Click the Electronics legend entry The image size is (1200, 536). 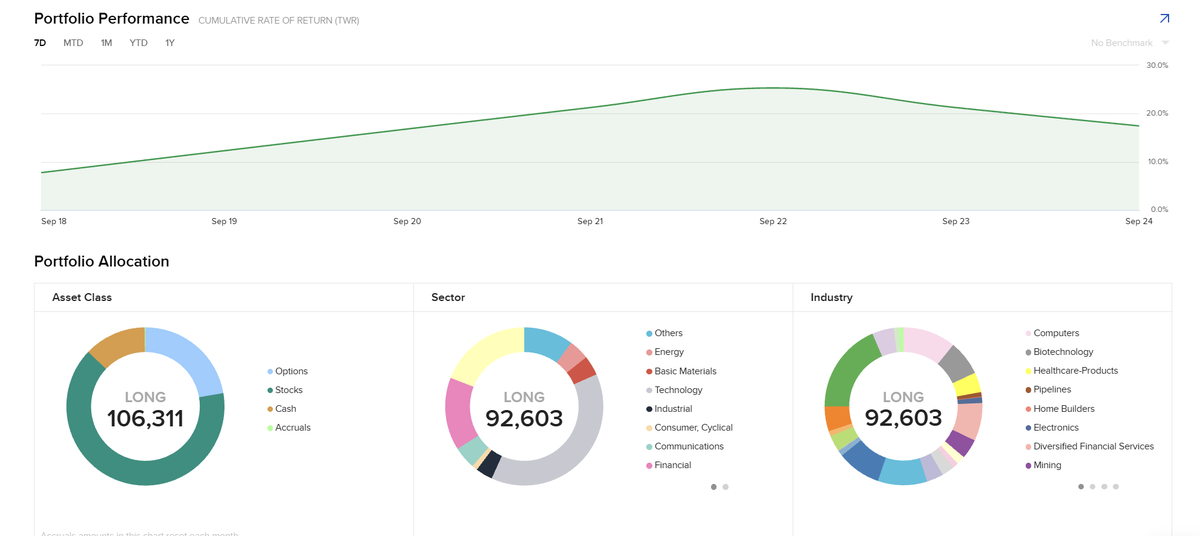[1052, 428]
